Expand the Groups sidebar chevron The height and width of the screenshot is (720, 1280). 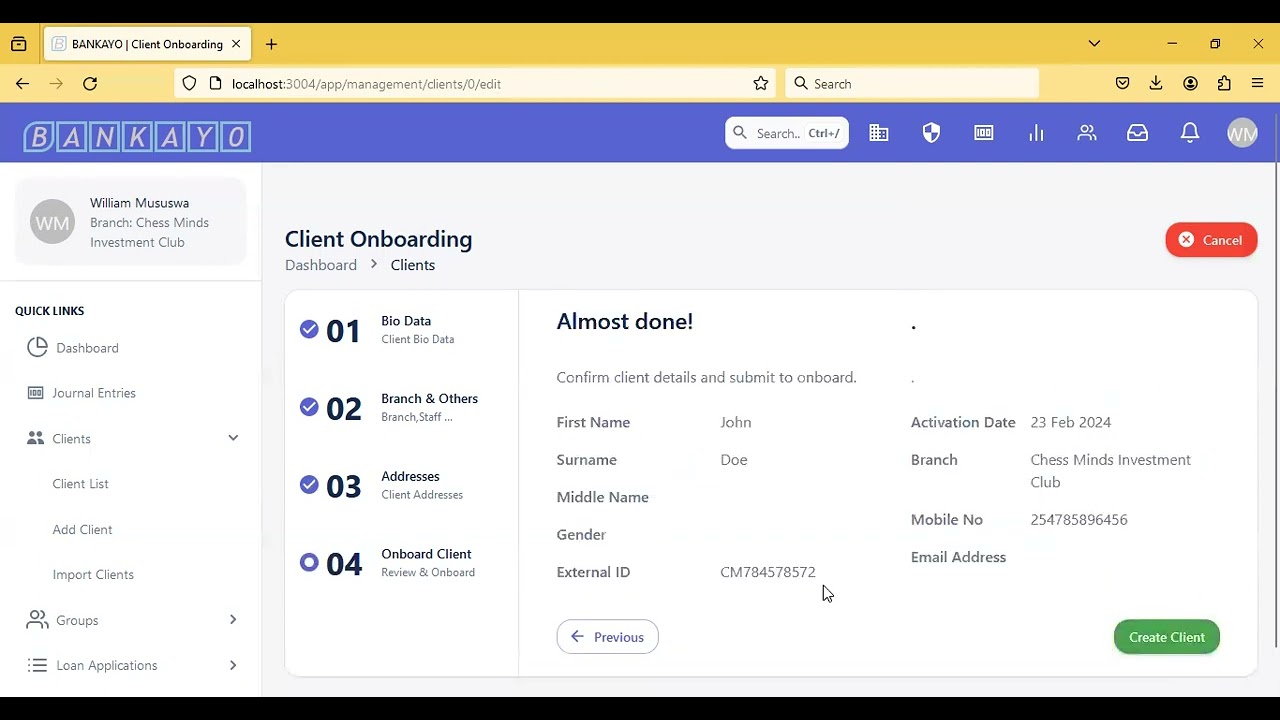pos(233,620)
